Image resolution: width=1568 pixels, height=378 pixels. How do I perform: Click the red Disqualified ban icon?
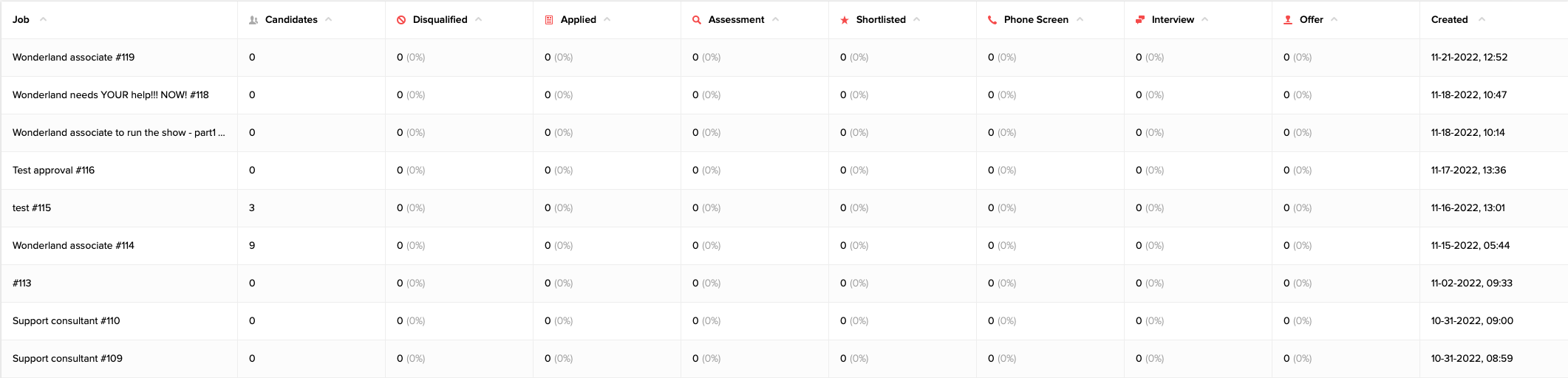[x=401, y=20]
